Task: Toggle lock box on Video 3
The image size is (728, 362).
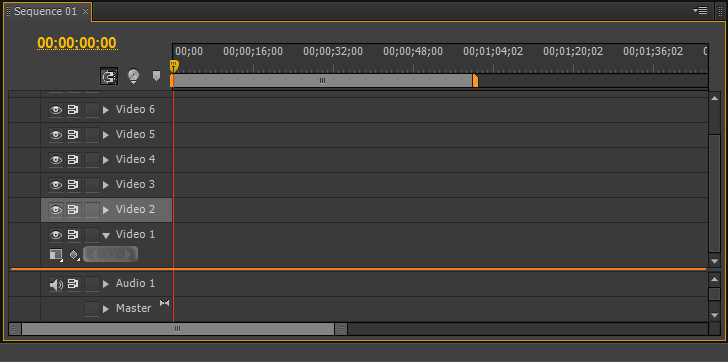Action: coord(92,185)
